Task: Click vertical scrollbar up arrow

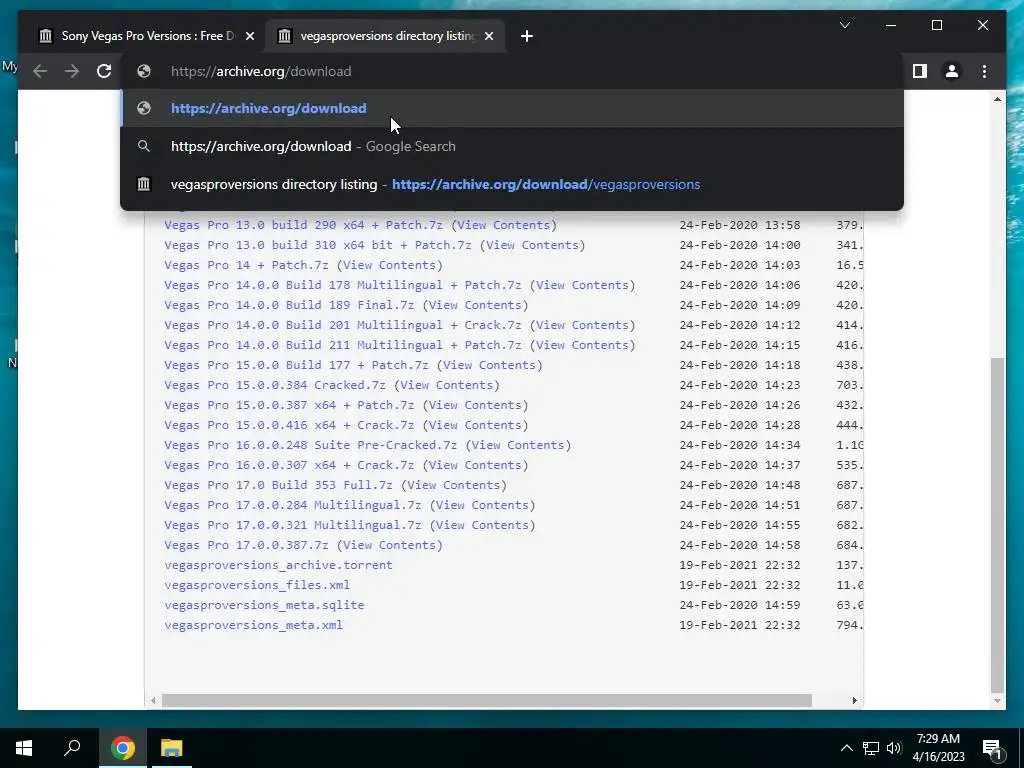Action: tap(997, 99)
